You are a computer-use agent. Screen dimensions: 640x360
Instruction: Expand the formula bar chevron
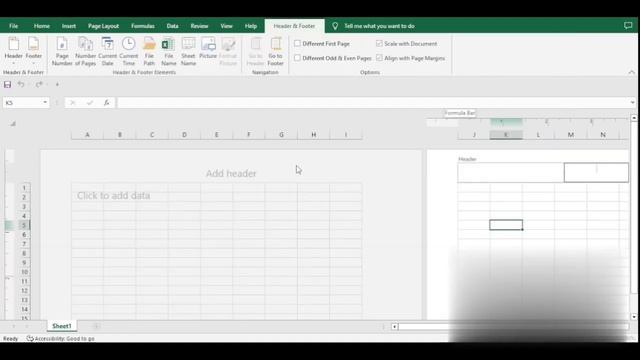coord(632,102)
